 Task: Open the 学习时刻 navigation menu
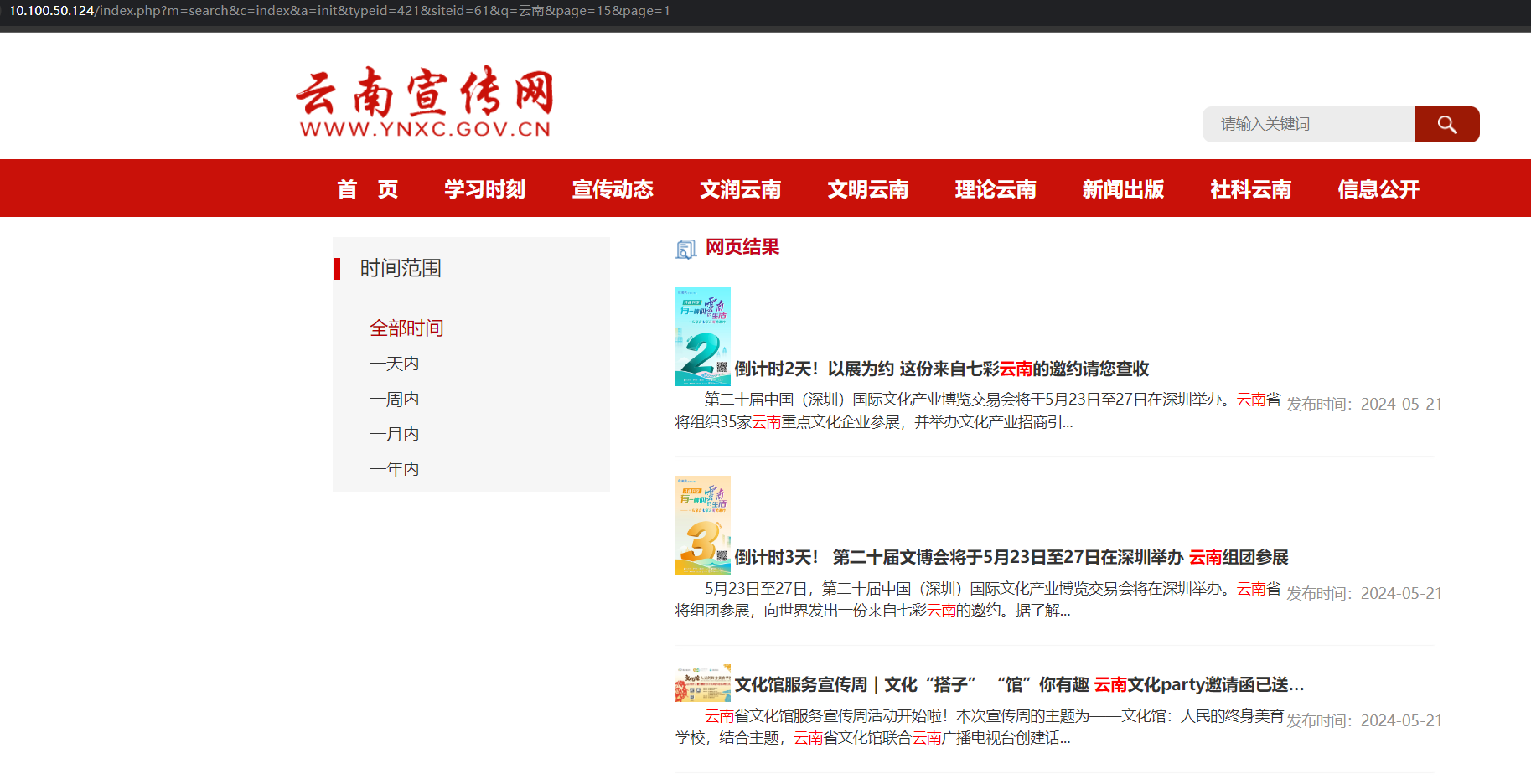(x=484, y=189)
